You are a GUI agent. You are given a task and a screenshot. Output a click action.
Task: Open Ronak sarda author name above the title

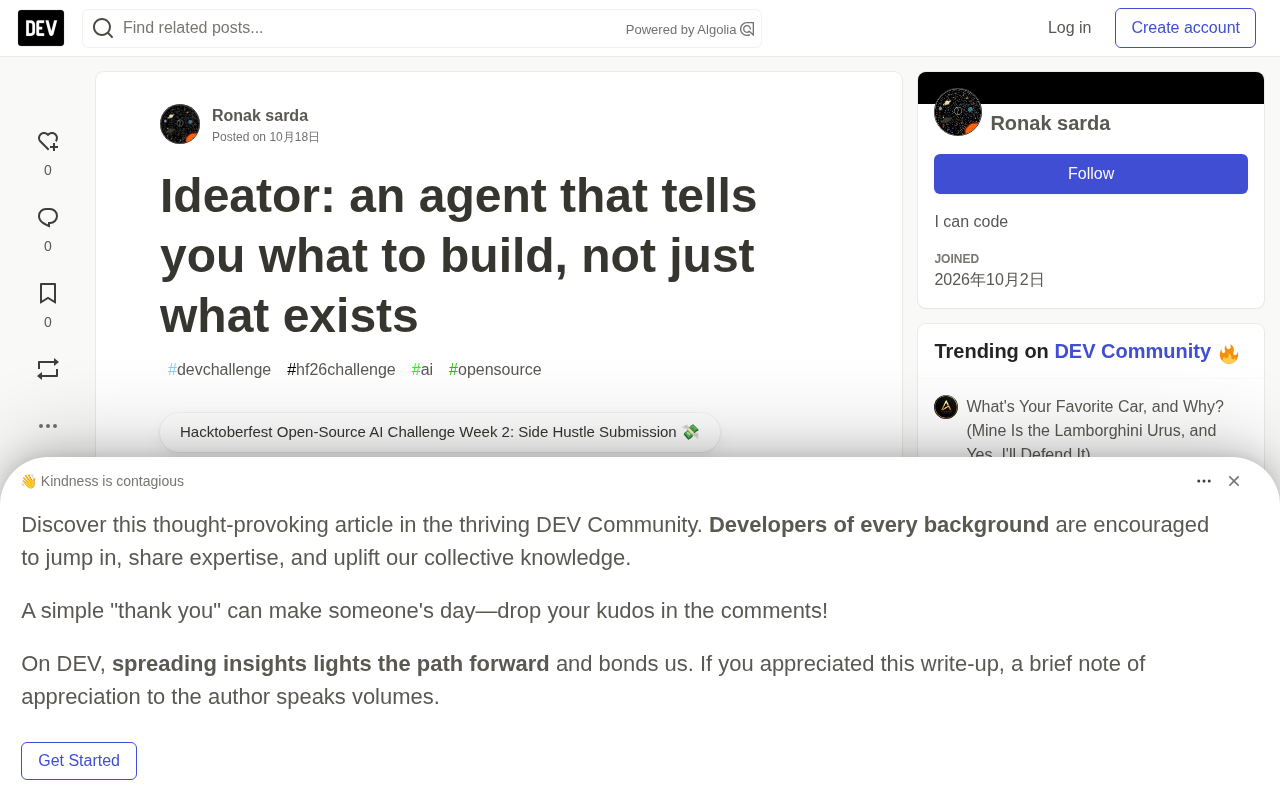[x=260, y=116]
